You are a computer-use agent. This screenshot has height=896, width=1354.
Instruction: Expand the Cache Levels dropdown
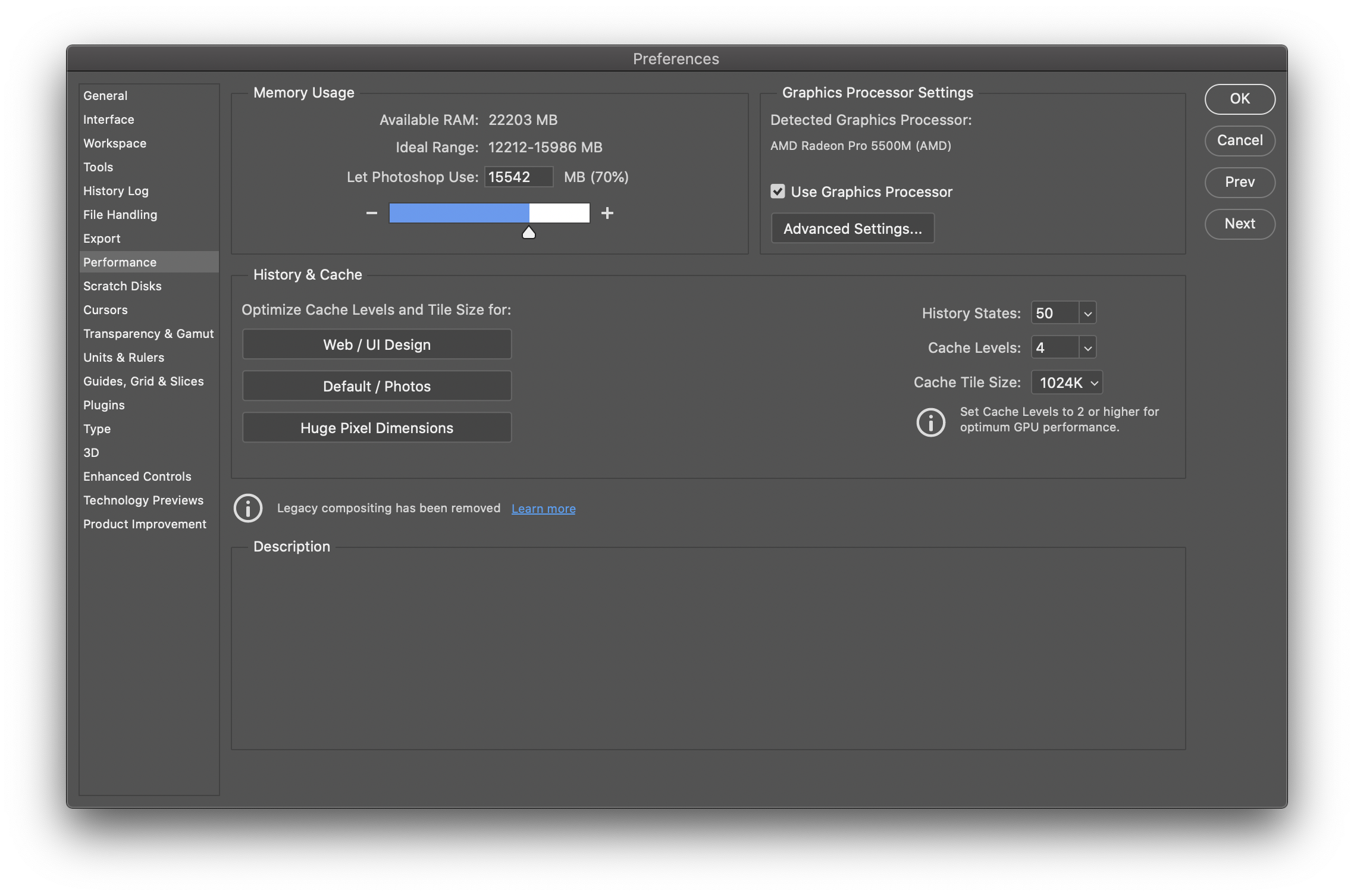[1087, 347]
